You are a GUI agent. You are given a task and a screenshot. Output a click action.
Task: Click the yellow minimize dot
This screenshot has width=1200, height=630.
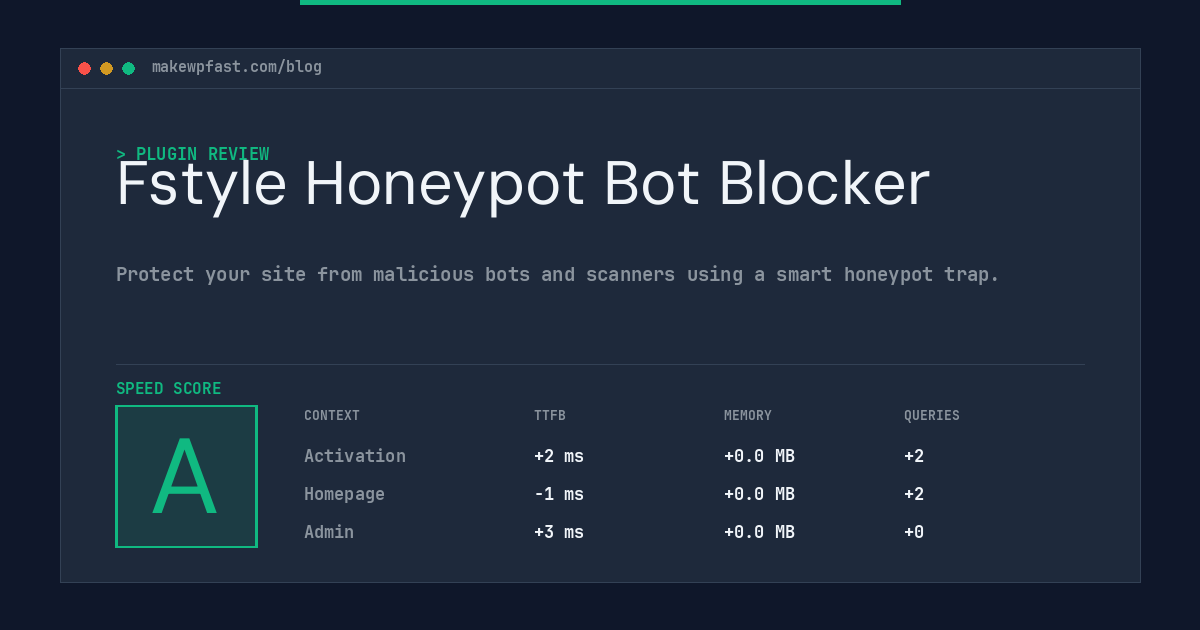(x=106, y=68)
